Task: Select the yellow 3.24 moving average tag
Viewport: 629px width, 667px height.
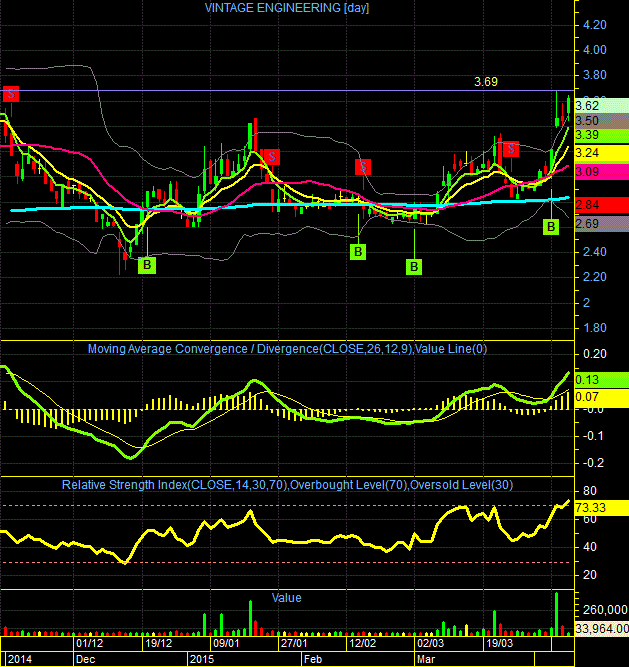Action: (601, 153)
